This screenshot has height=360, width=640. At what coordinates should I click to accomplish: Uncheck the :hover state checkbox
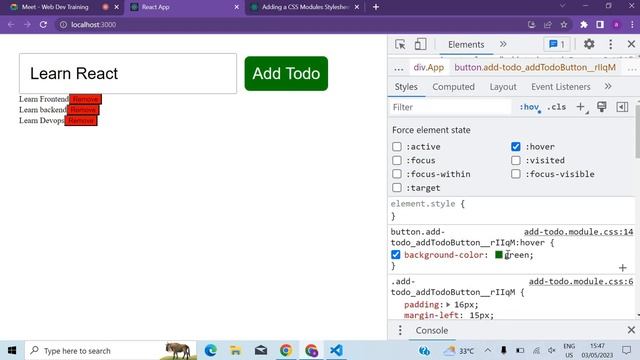(516, 147)
